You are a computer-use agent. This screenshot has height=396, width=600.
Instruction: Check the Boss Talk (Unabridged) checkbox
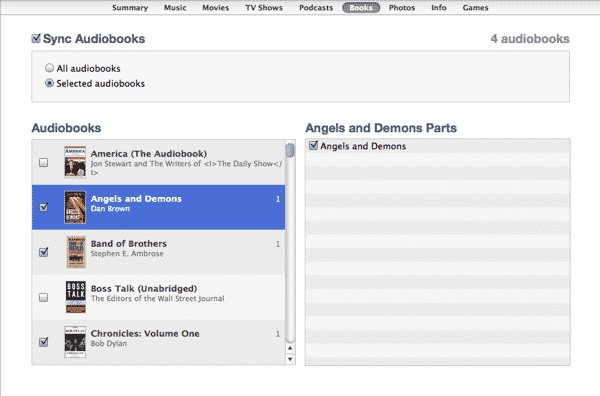coord(44,297)
